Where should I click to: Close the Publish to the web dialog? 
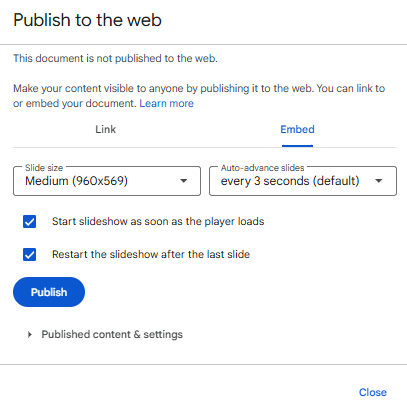point(373,392)
